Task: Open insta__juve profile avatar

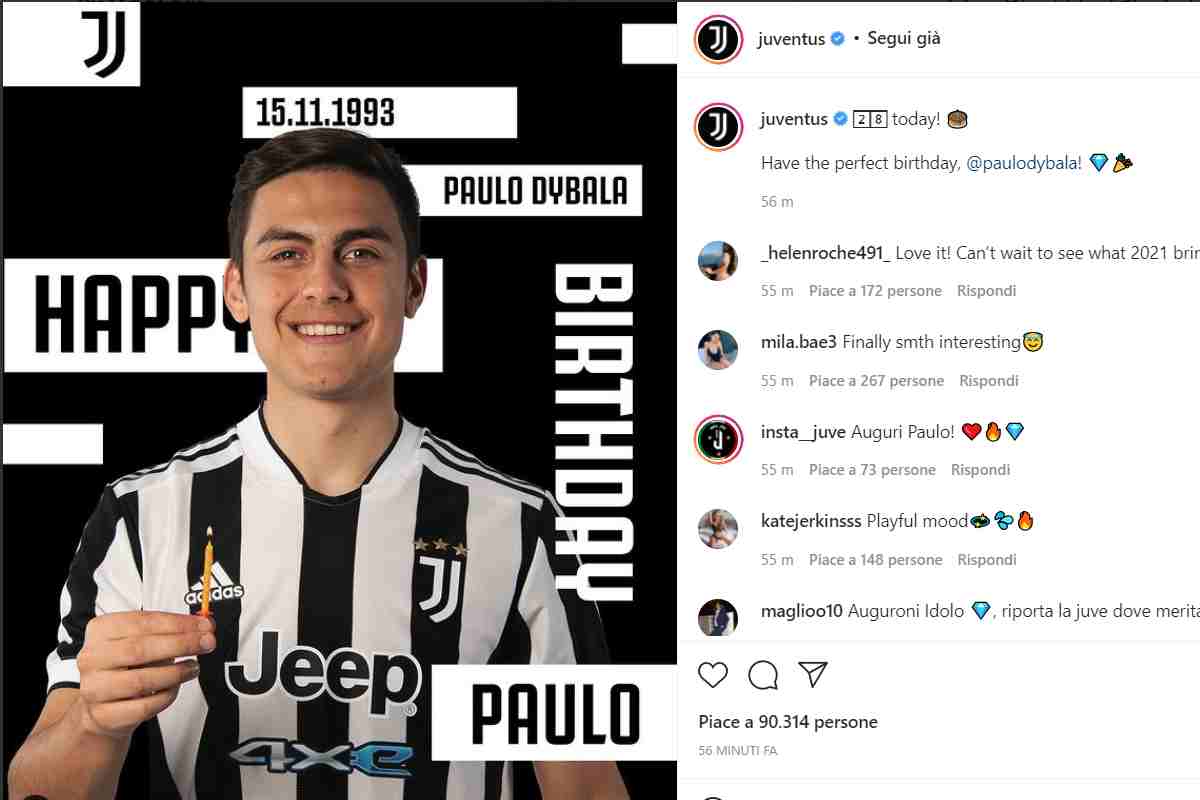Action: pos(718,439)
